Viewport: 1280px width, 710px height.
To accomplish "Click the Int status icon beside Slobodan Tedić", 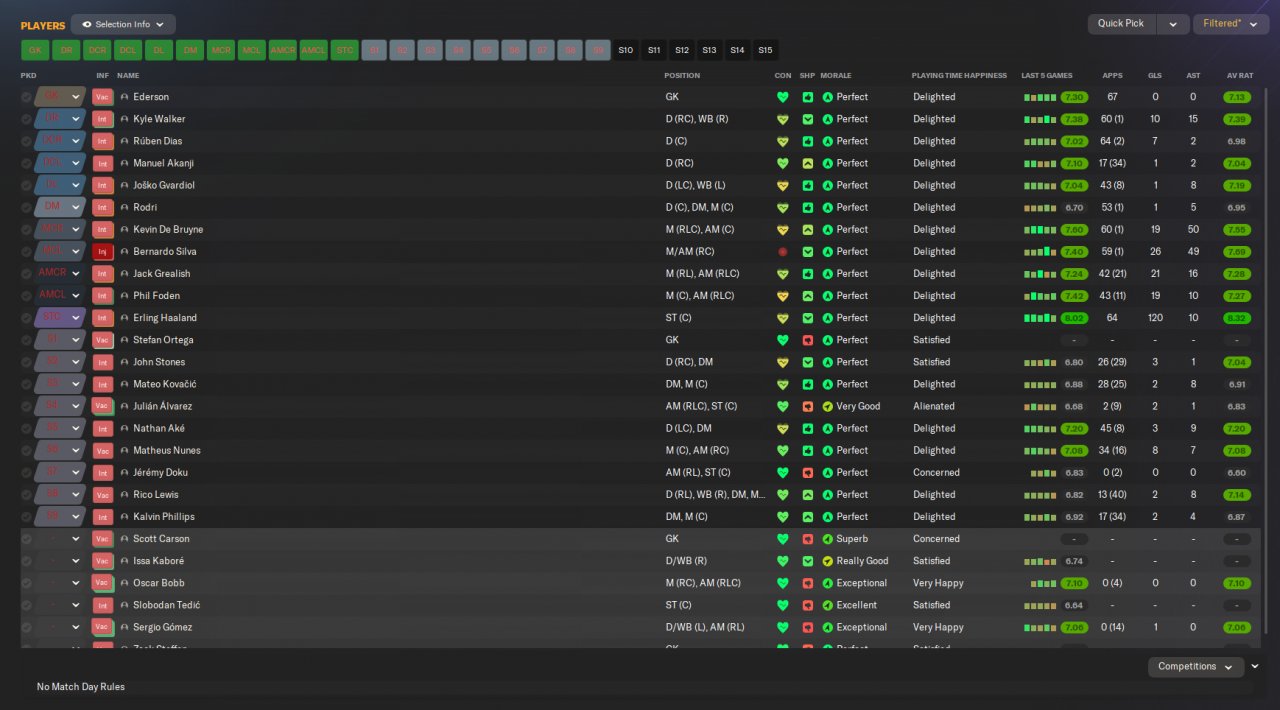I will click(x=102, y=605).
